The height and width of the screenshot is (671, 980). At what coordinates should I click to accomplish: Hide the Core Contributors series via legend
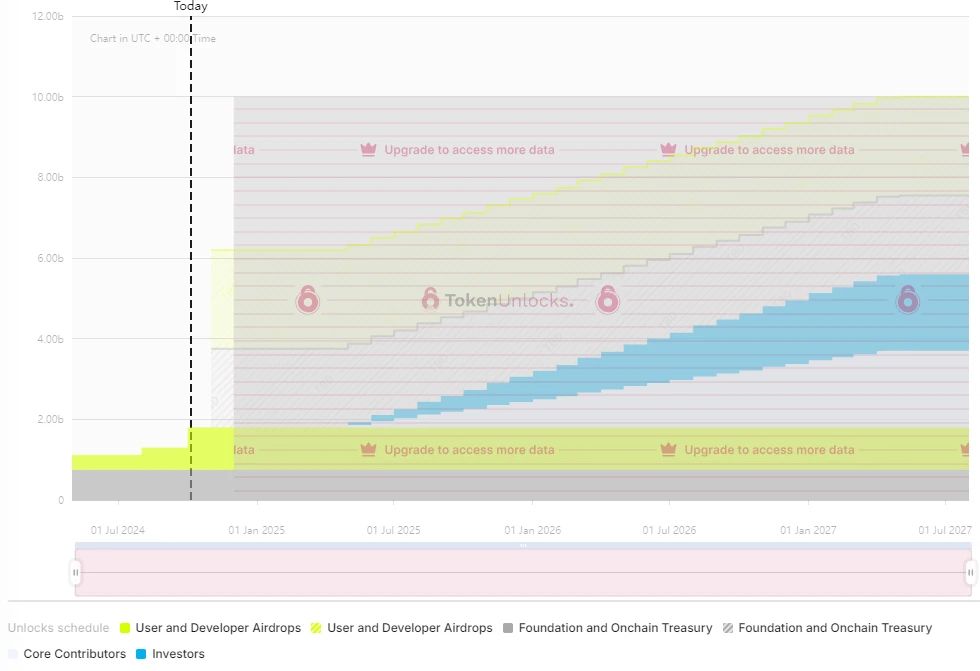click(74, 654)
